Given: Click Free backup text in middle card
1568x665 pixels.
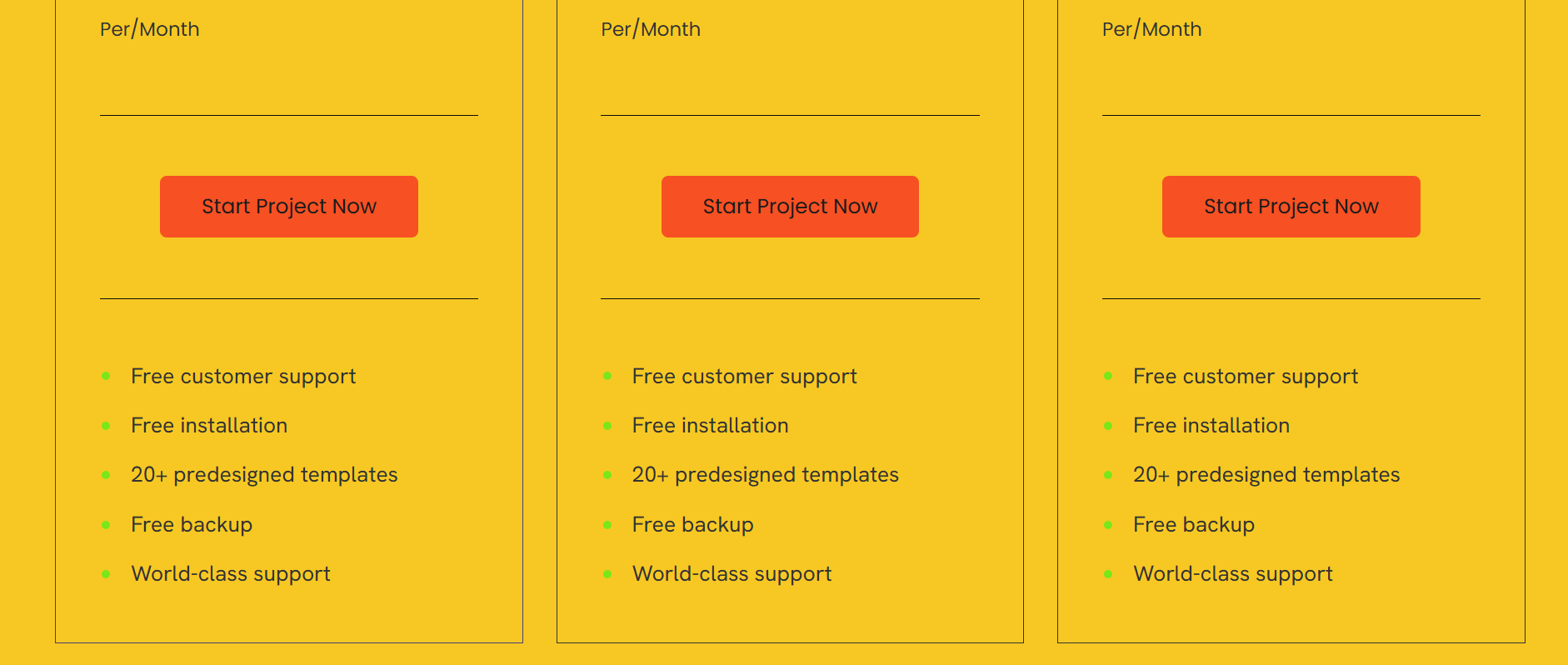Looking at the screenshot, I should [x=692, y=524].
